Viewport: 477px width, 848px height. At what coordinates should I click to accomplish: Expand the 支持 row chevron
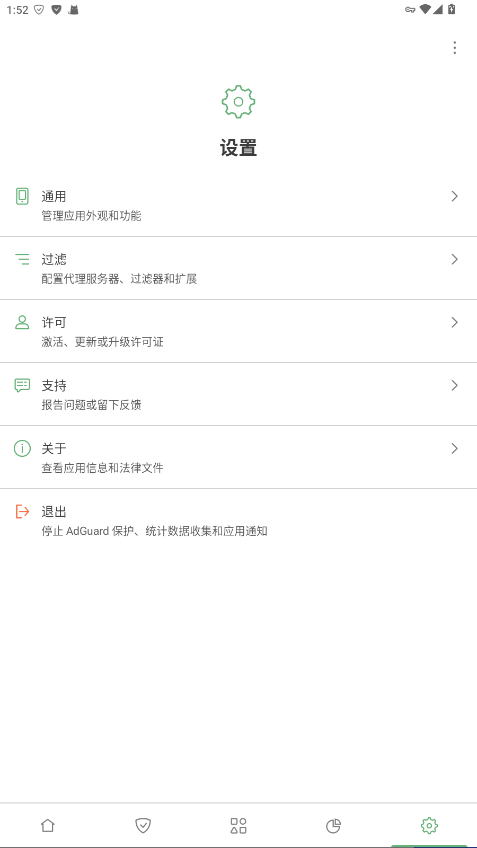click(x=454, y=386)
